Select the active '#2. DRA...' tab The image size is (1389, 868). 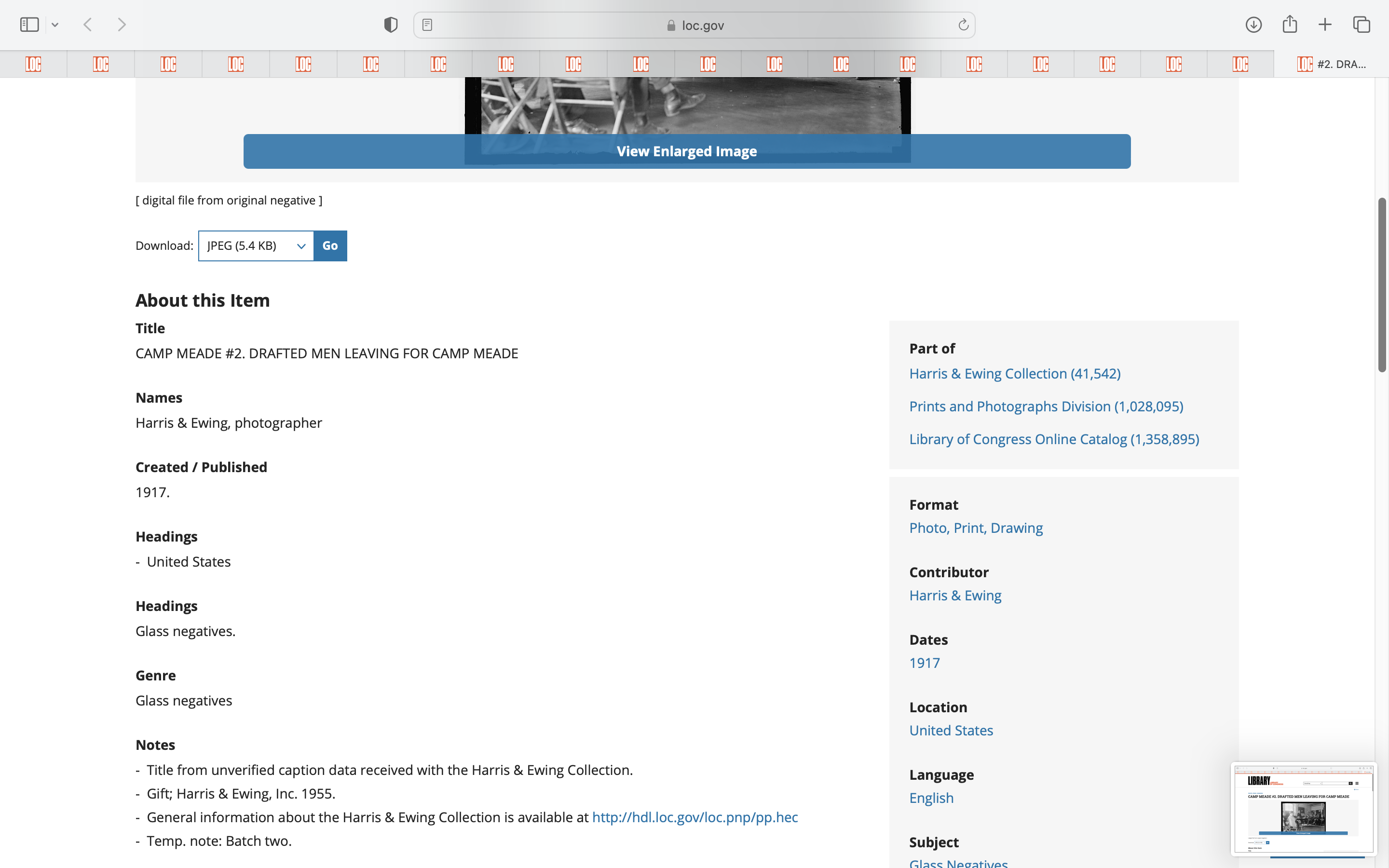[1332, 64]
